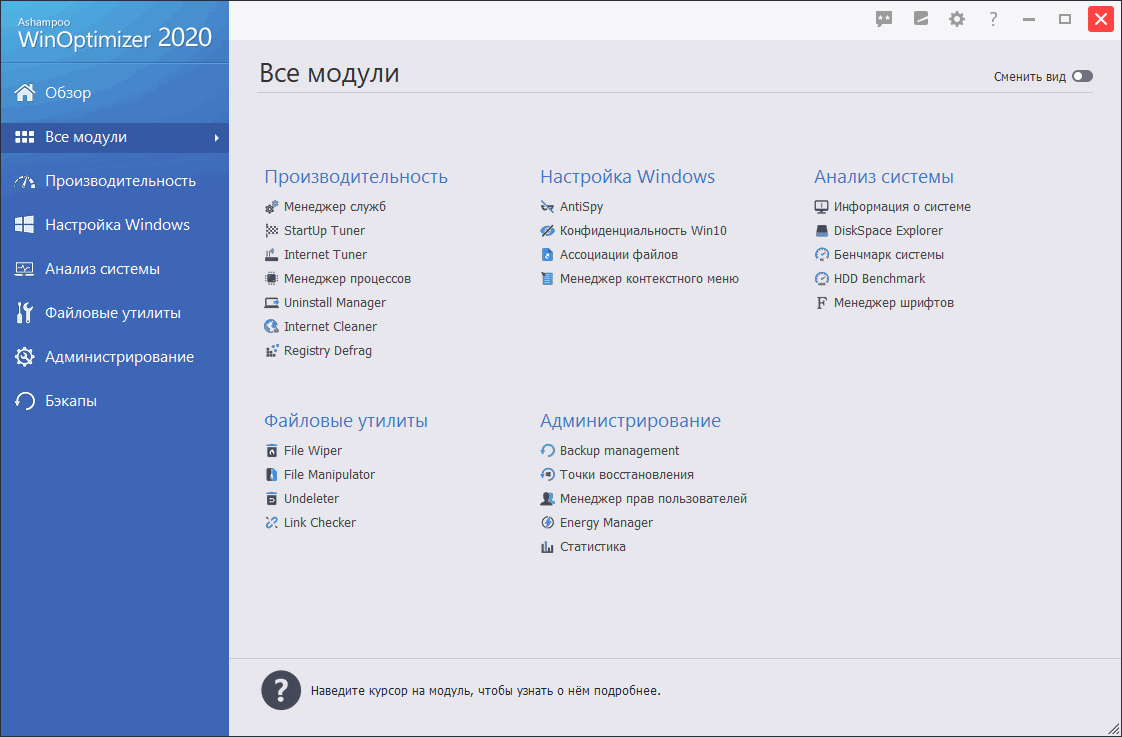Expand the Все модули sidebar arrow

click(216, 138)
